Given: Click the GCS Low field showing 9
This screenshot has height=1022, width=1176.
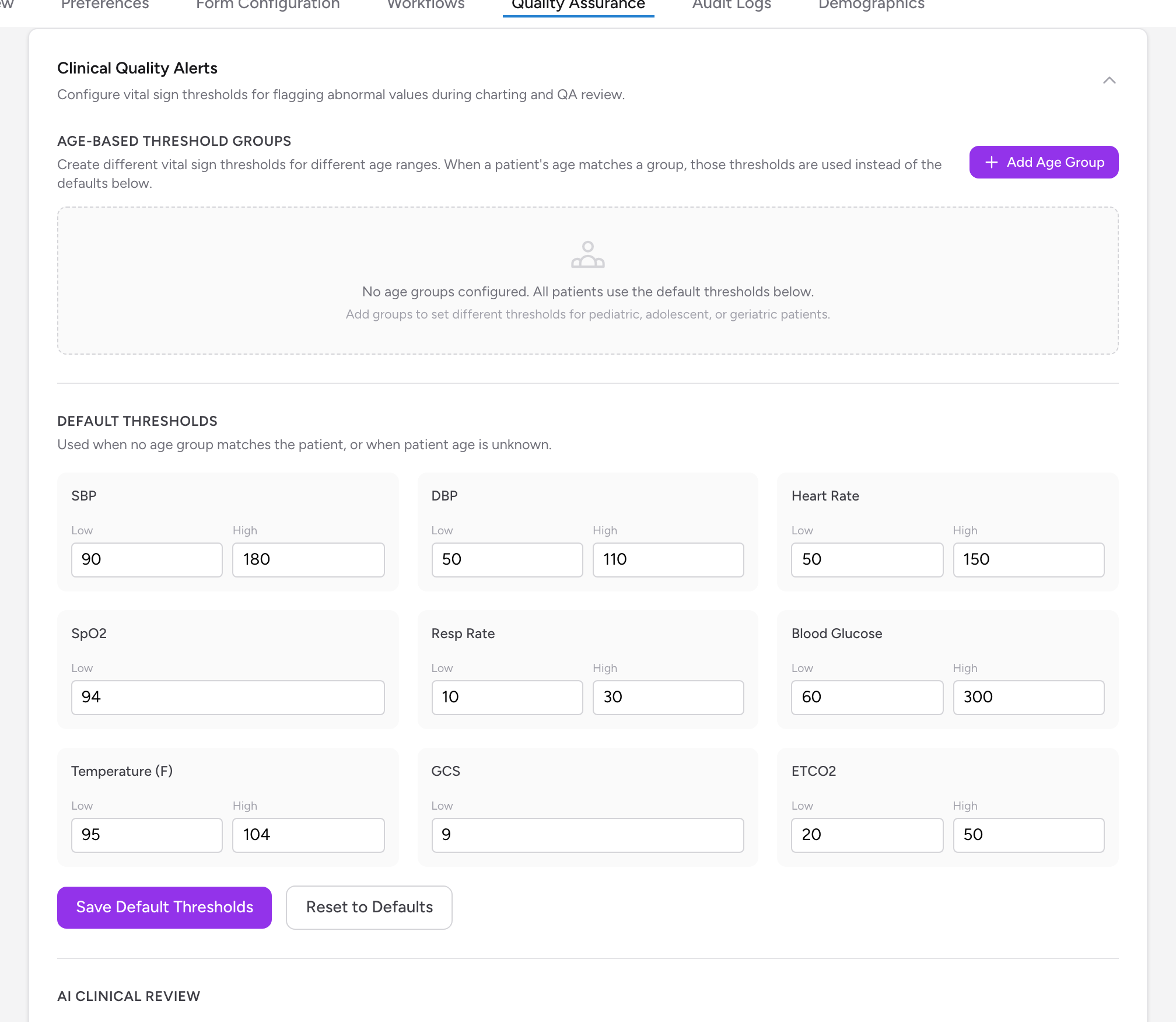Looking at the screenshot, I should [x=588, y=835].
